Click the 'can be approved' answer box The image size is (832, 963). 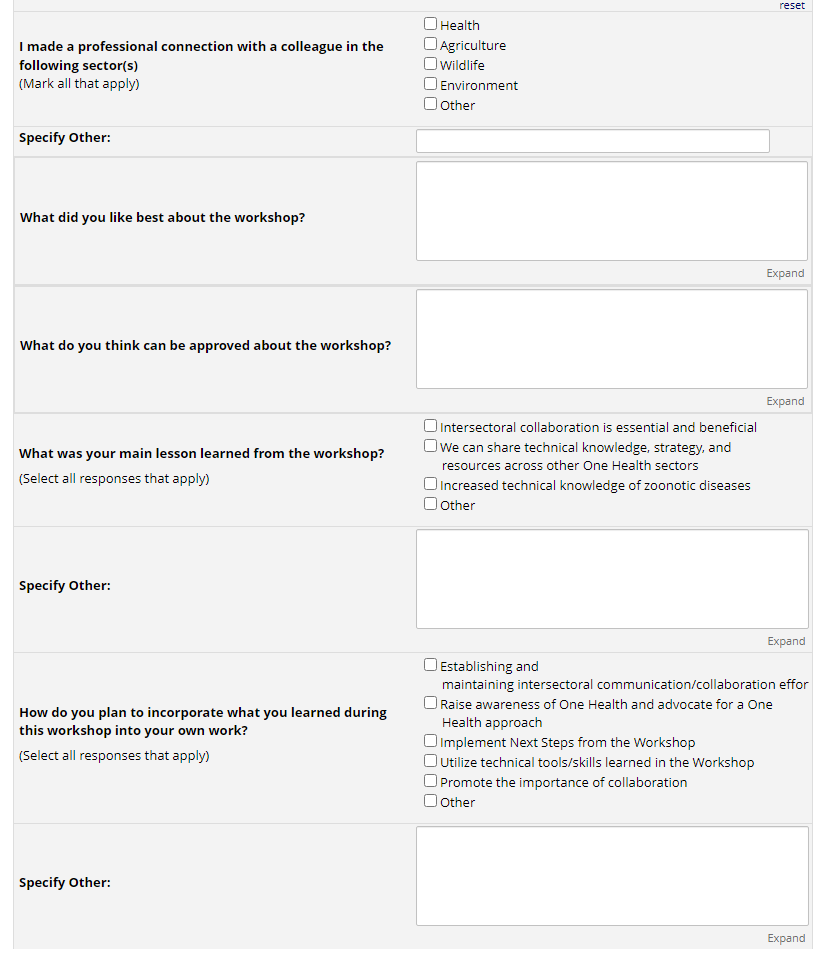(611, 339)
